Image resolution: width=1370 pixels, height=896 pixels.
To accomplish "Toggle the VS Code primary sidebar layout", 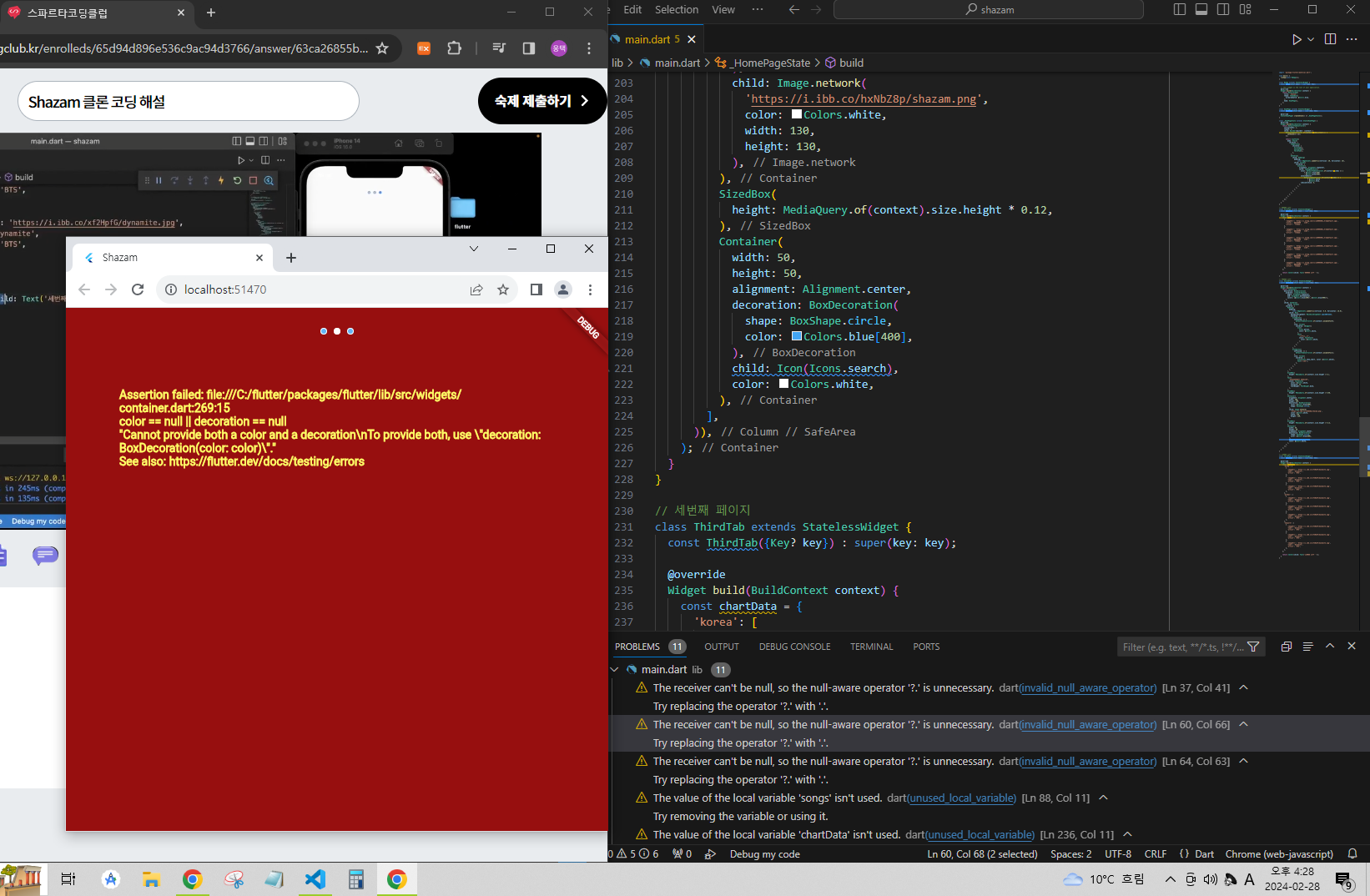I will pyautogui.click(x=1180, y=9).
